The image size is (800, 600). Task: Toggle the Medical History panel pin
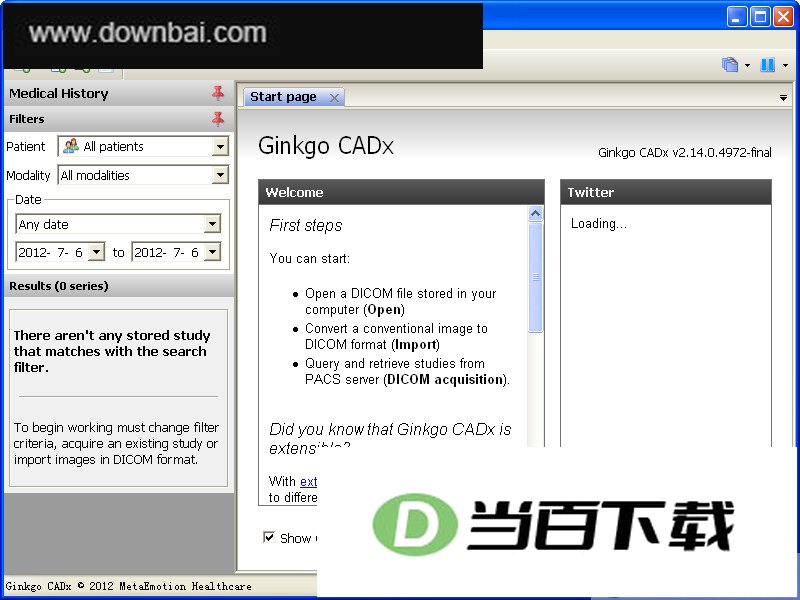[x=218, y=93]
